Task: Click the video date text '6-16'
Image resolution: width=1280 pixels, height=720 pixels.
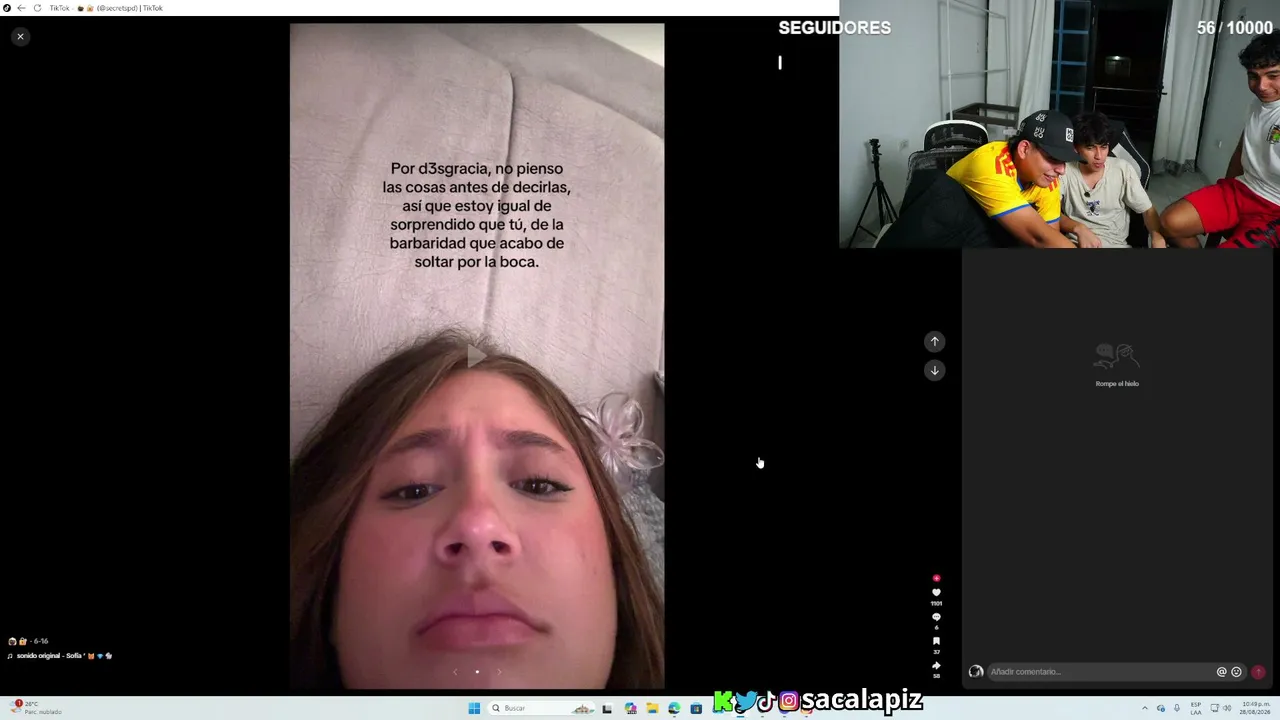Action: coord(41,641)
